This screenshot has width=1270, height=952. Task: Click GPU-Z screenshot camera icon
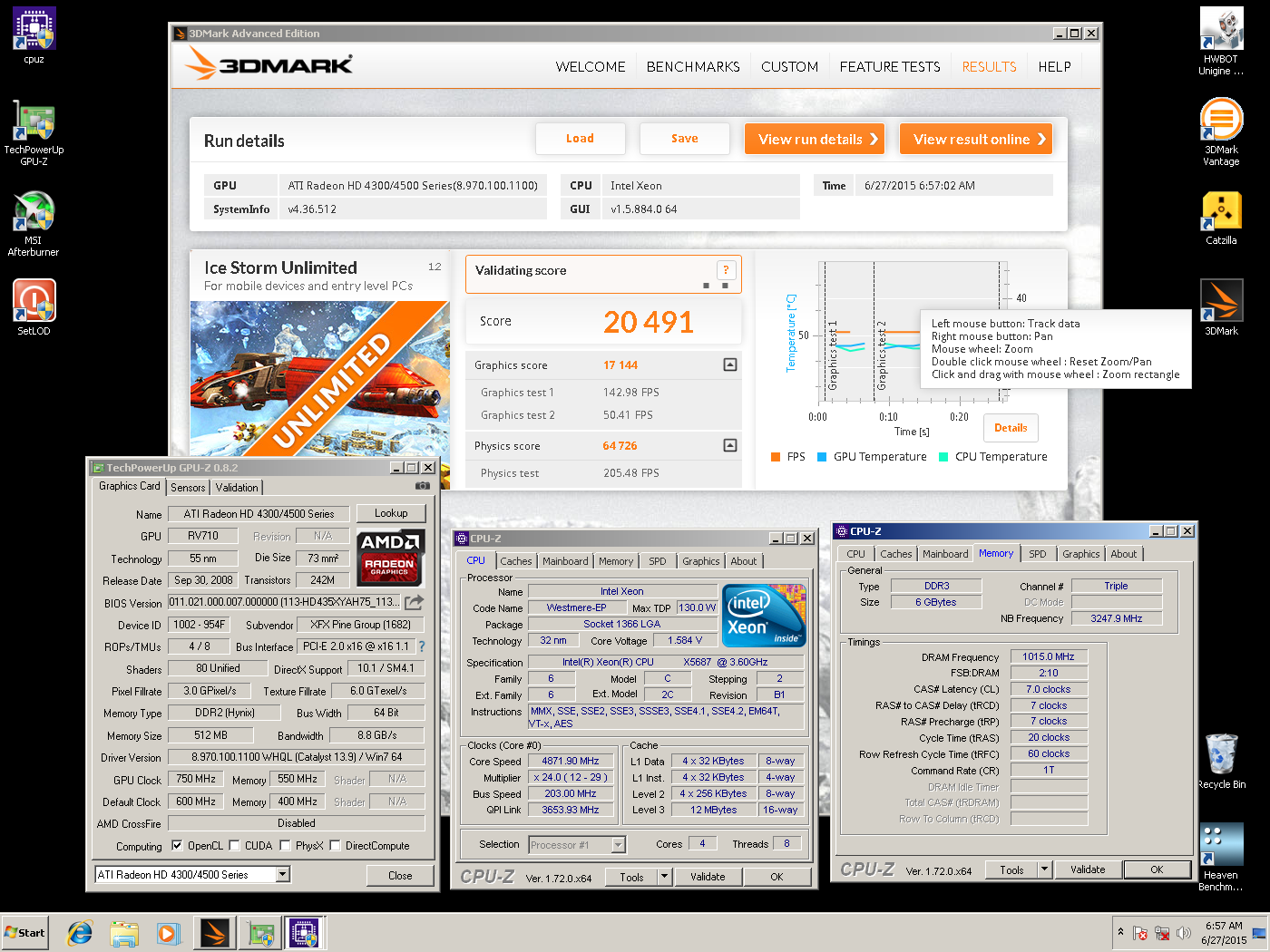click(422, 486)
